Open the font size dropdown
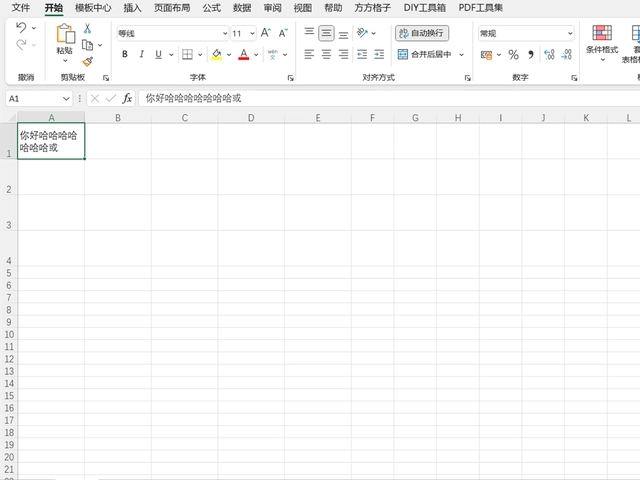 coord(252,33)
